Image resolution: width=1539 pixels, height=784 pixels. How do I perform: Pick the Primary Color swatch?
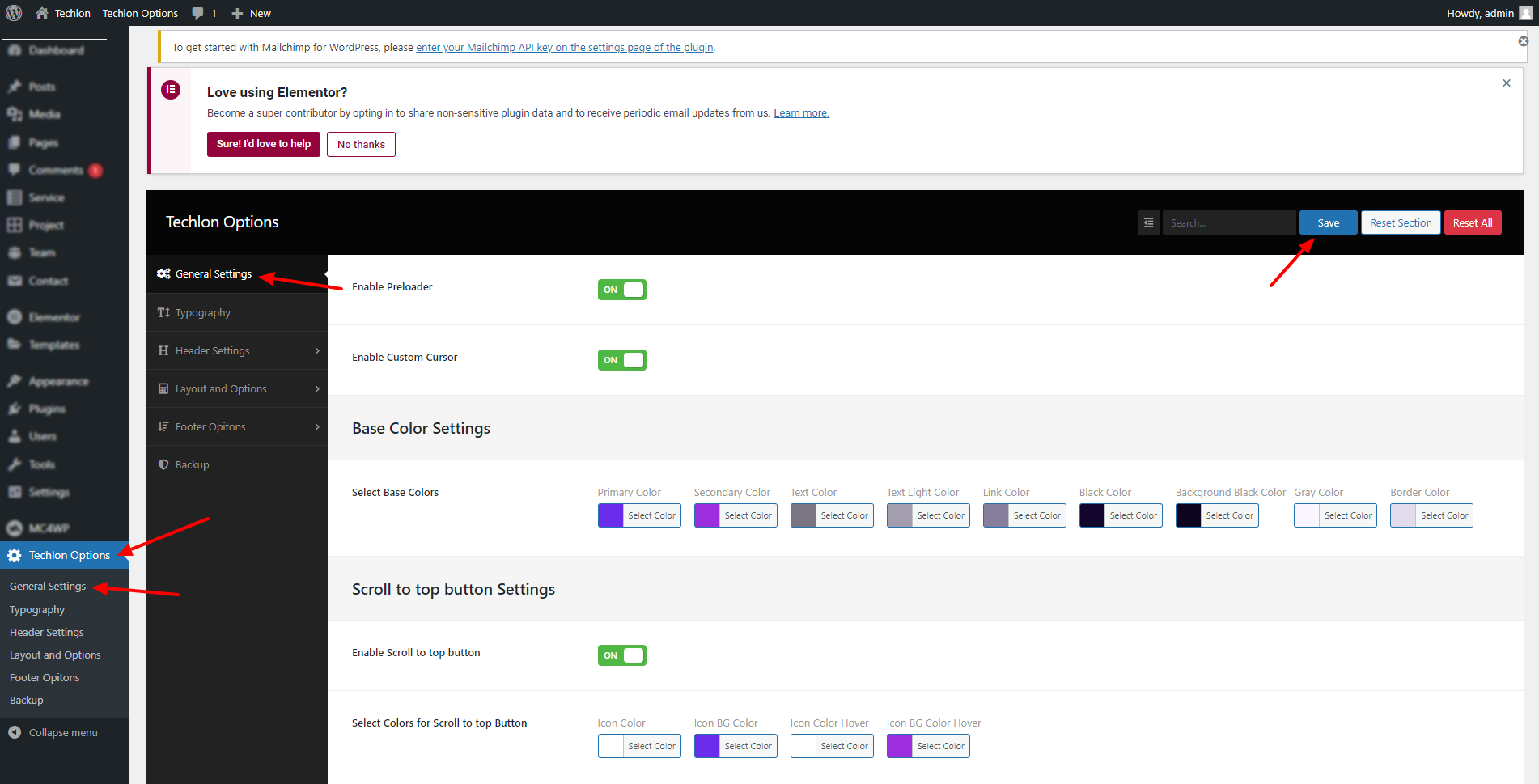[611, 515]
